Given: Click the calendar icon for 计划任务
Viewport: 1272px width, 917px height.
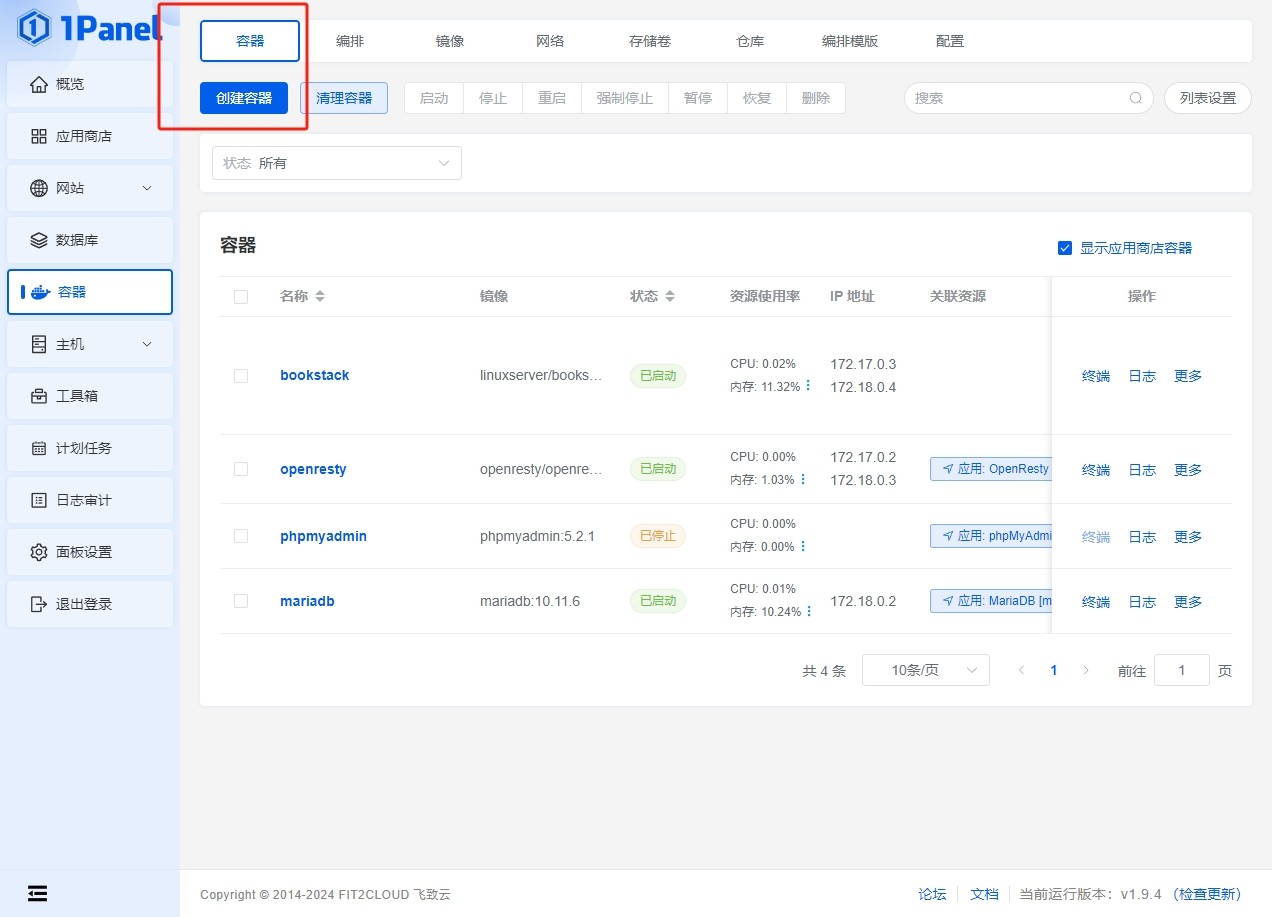Looking at the screenshot, I should (39, 448).
